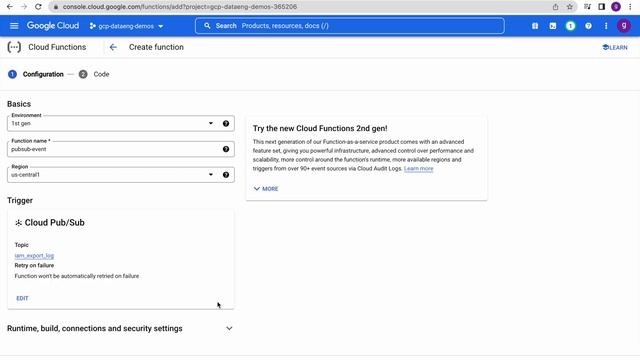Show help for the Function name field
The height and width of the screenshot is (360, 640).
226,149
